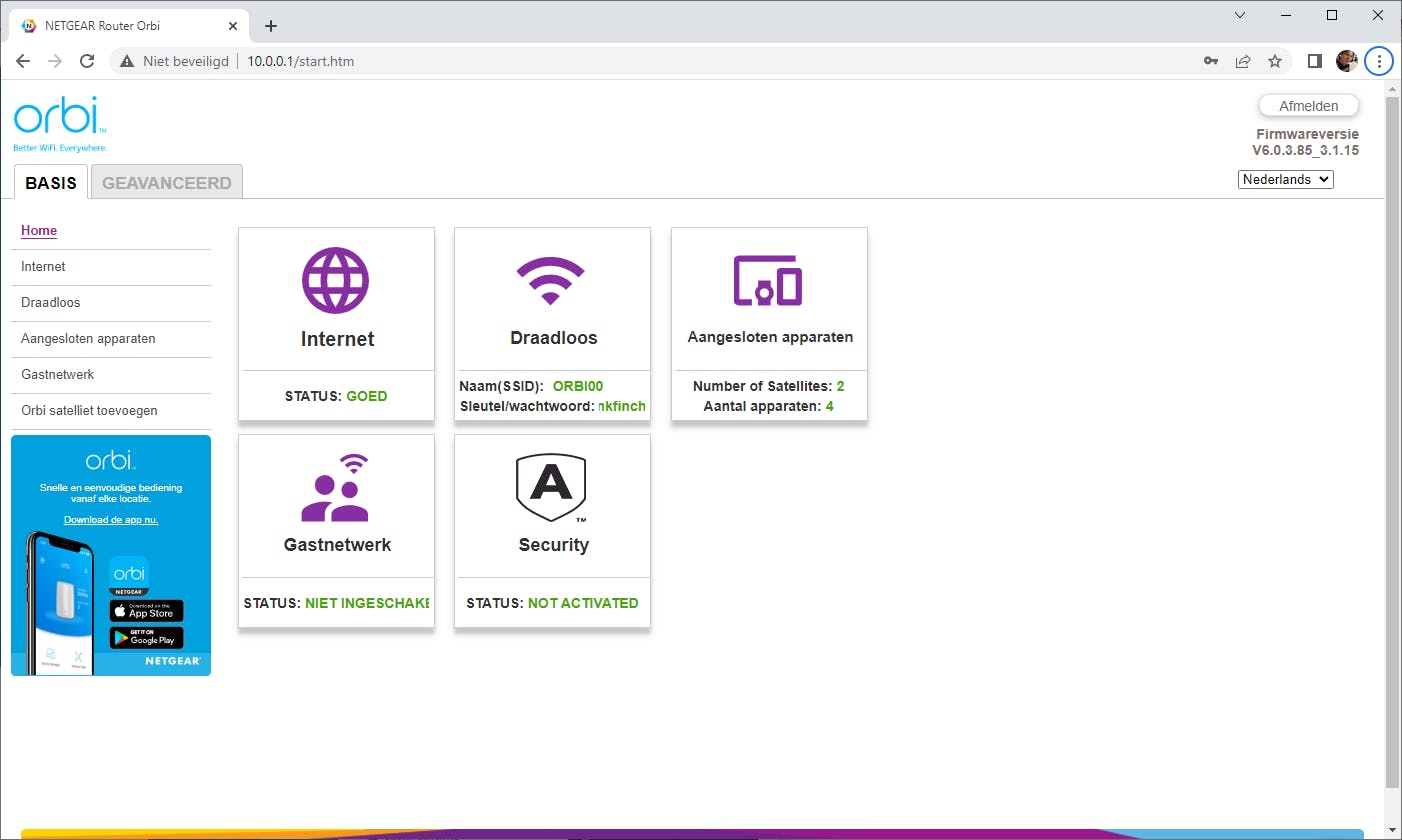Select the BASIS tab

[50, 183]
